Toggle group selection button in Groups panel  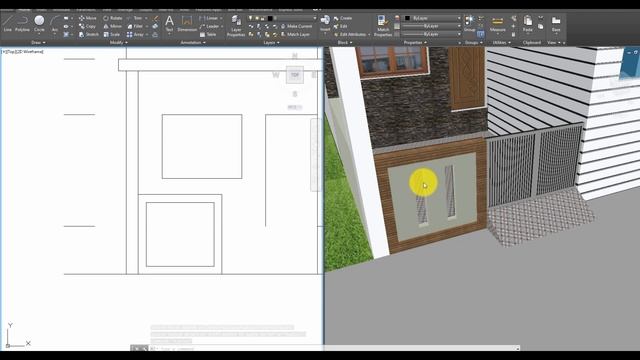(x=481, y=34)
